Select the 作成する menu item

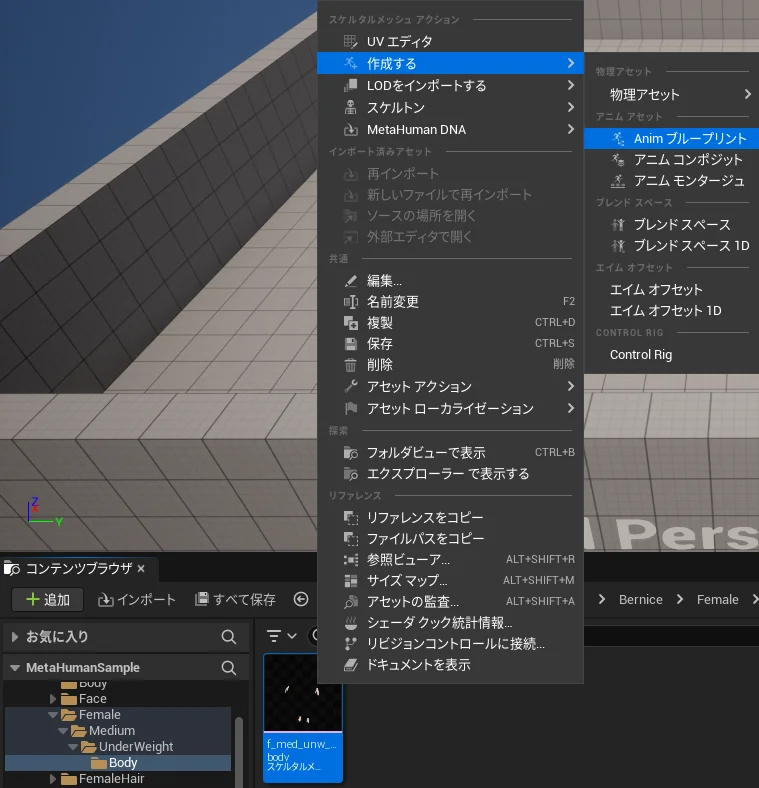[450, 63]
